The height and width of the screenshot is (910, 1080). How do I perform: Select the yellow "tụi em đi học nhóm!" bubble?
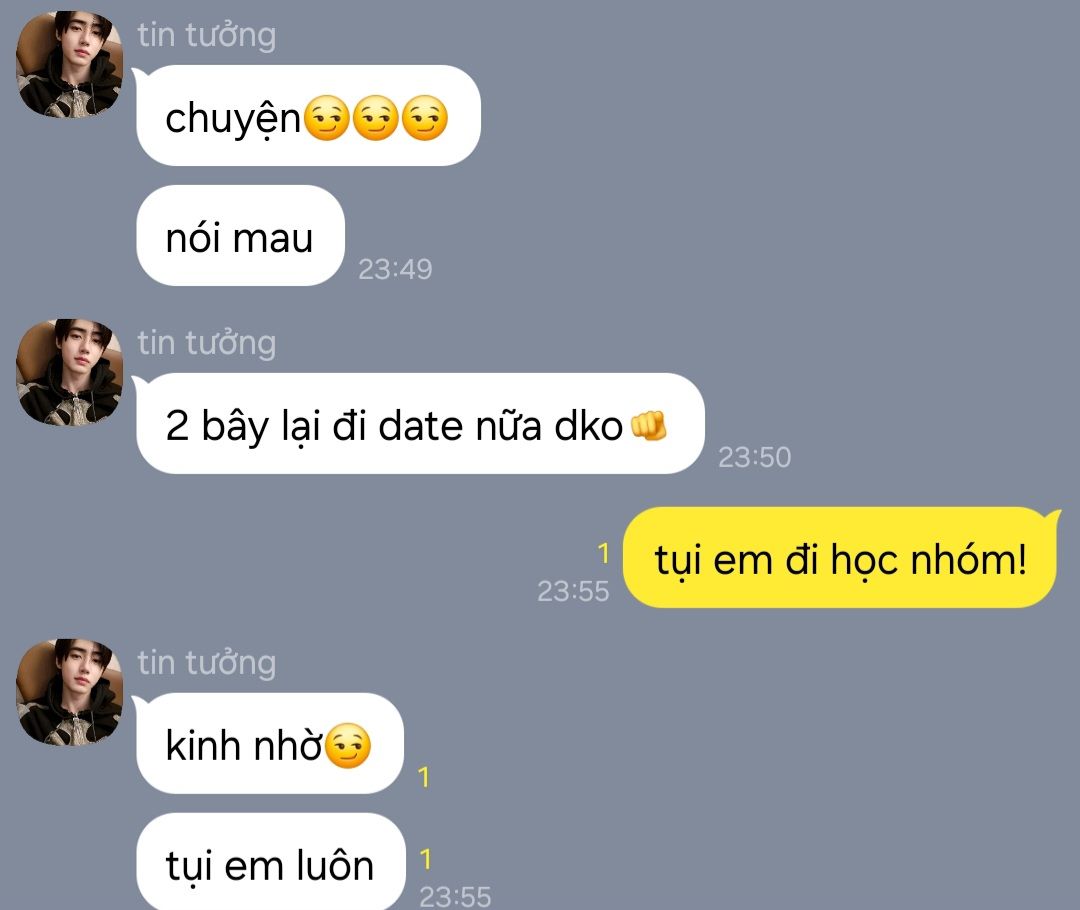point(840,557)
